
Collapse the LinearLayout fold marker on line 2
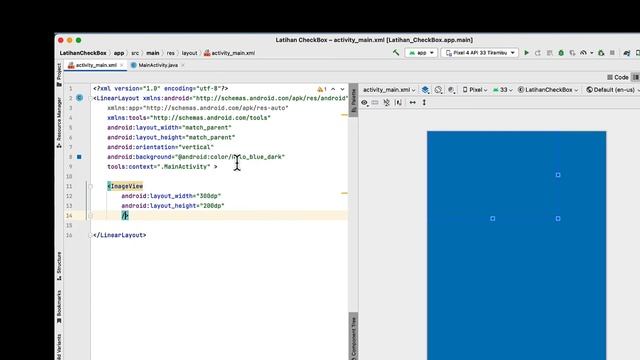90,98
